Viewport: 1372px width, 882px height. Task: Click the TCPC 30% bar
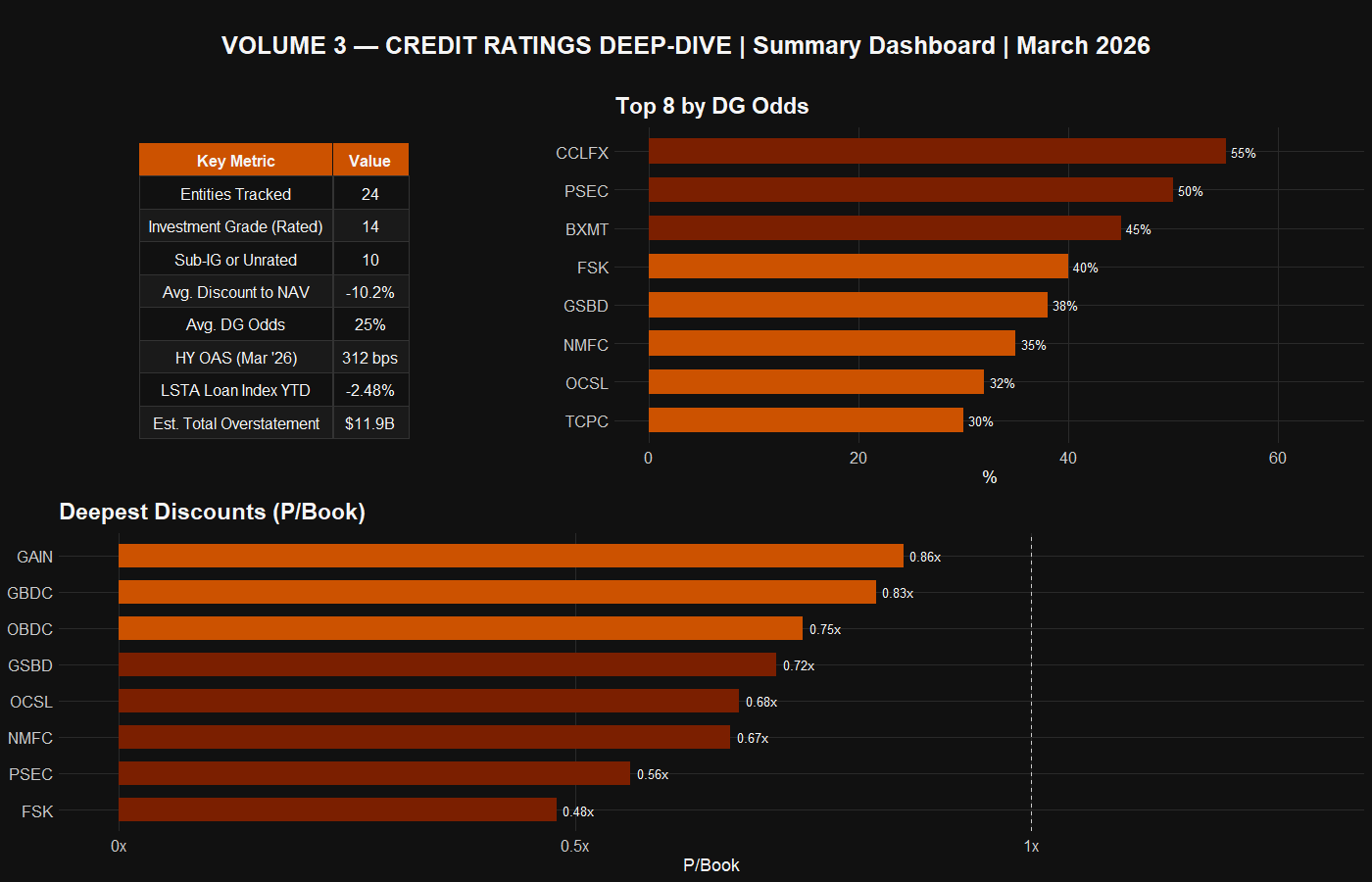pyautogui.click(x=805, y=420)
